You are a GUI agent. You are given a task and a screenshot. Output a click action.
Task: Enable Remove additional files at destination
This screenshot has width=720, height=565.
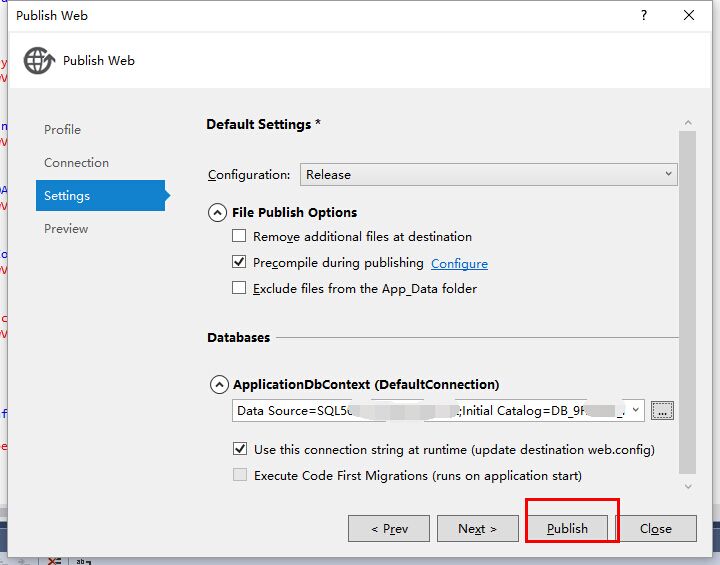point(239,237)
